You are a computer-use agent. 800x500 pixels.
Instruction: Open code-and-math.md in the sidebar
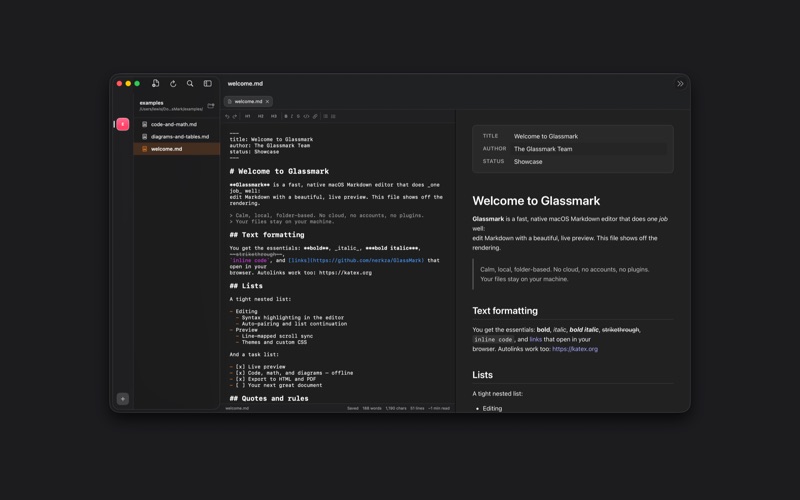177,124
